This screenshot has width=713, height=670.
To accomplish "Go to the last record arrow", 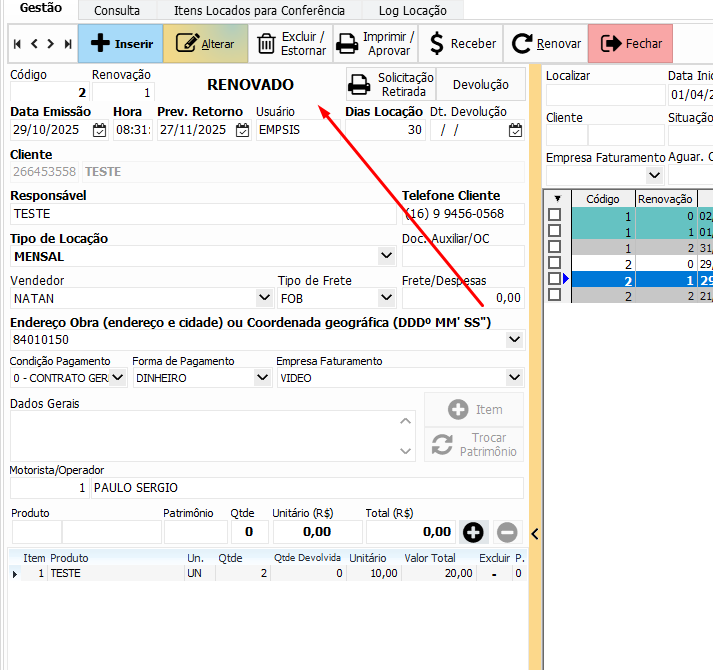I will 68,44.
